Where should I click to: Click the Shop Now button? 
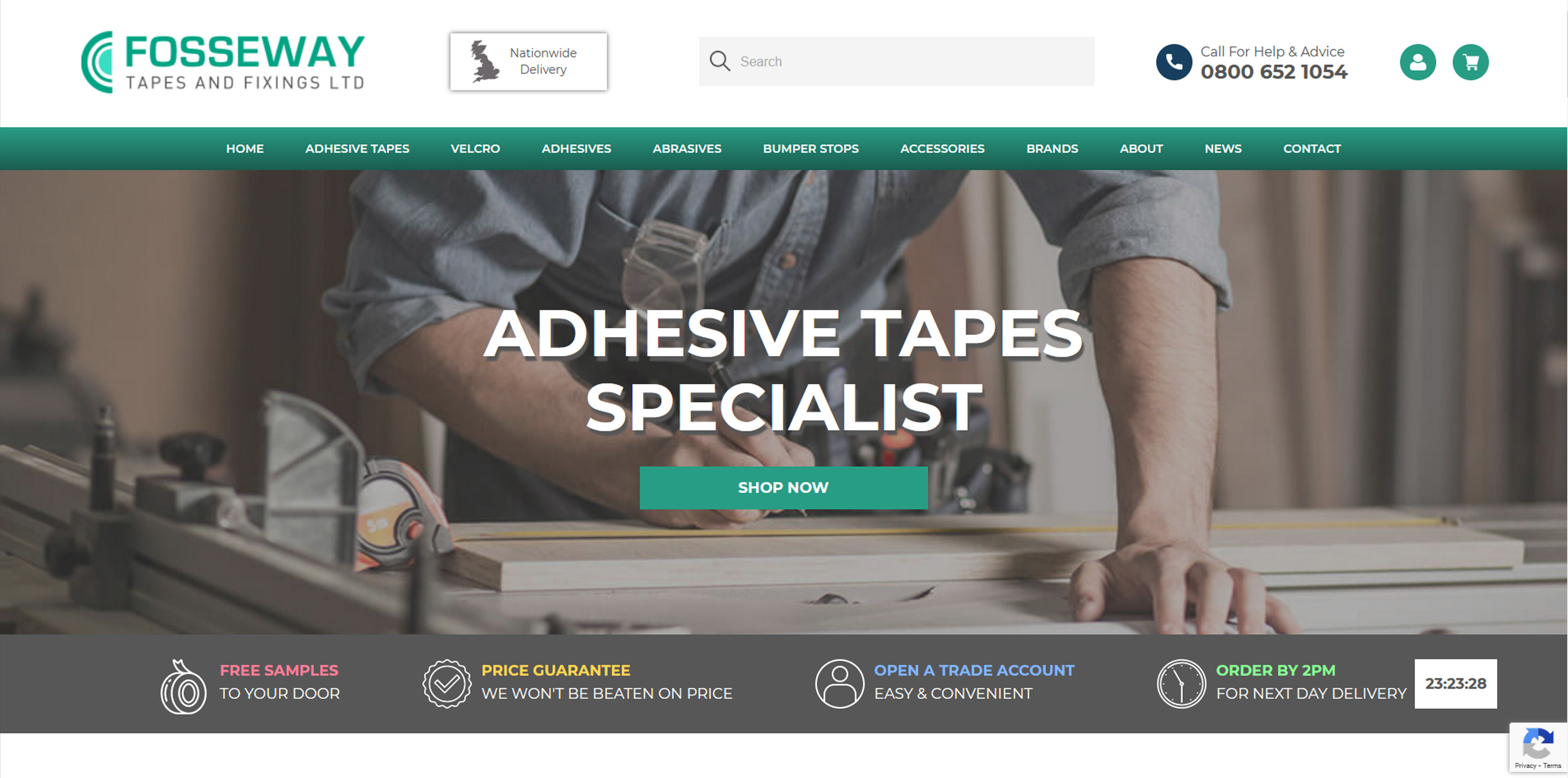coord(784,488)
